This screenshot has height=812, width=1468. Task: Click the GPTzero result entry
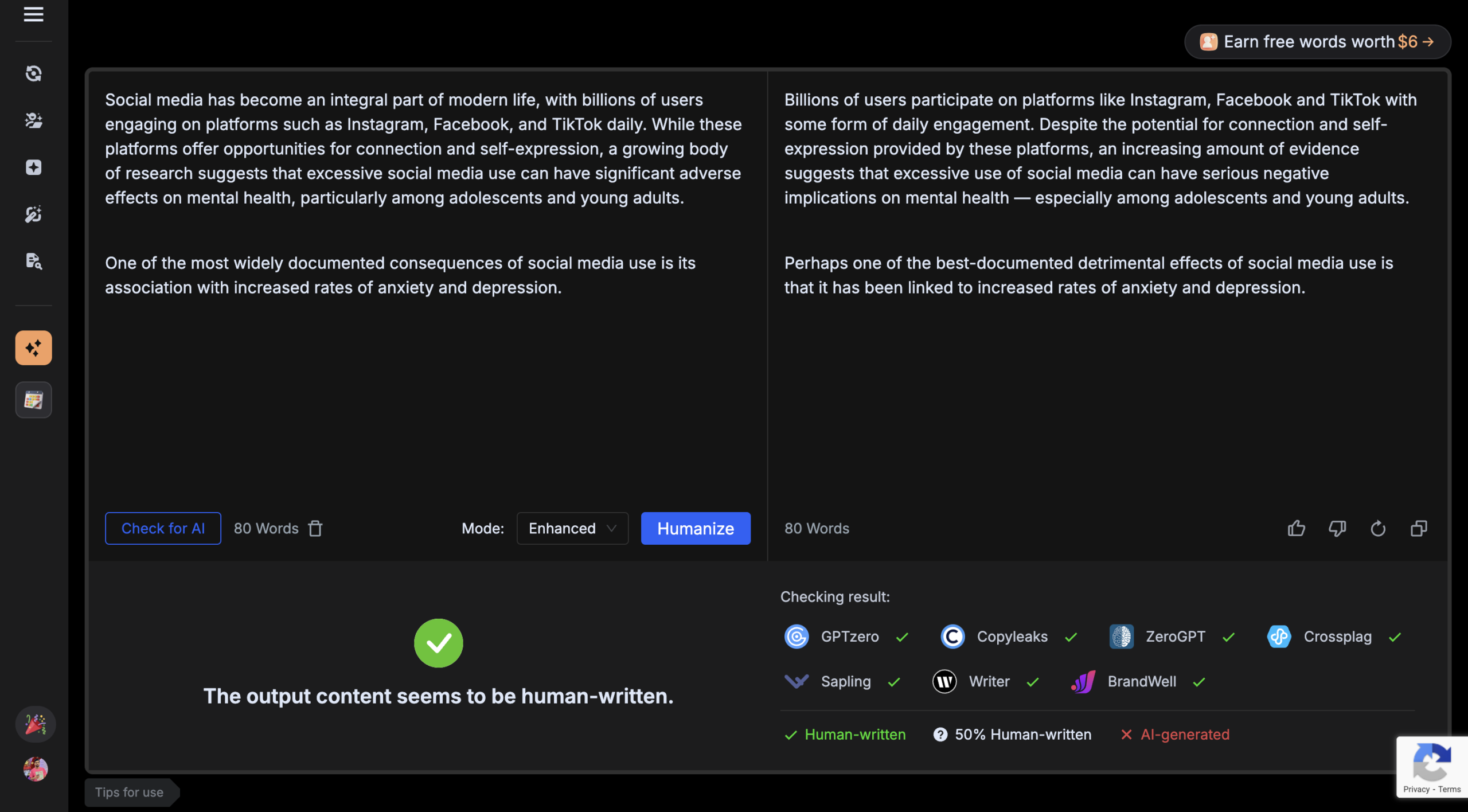[x=846, y=637]
